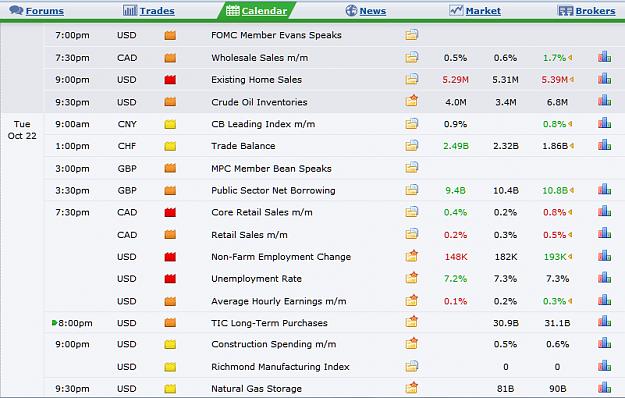Show chart for Existing Home Sales
The width and height of the screenshot is (625, 398).
tap(604, 78)
